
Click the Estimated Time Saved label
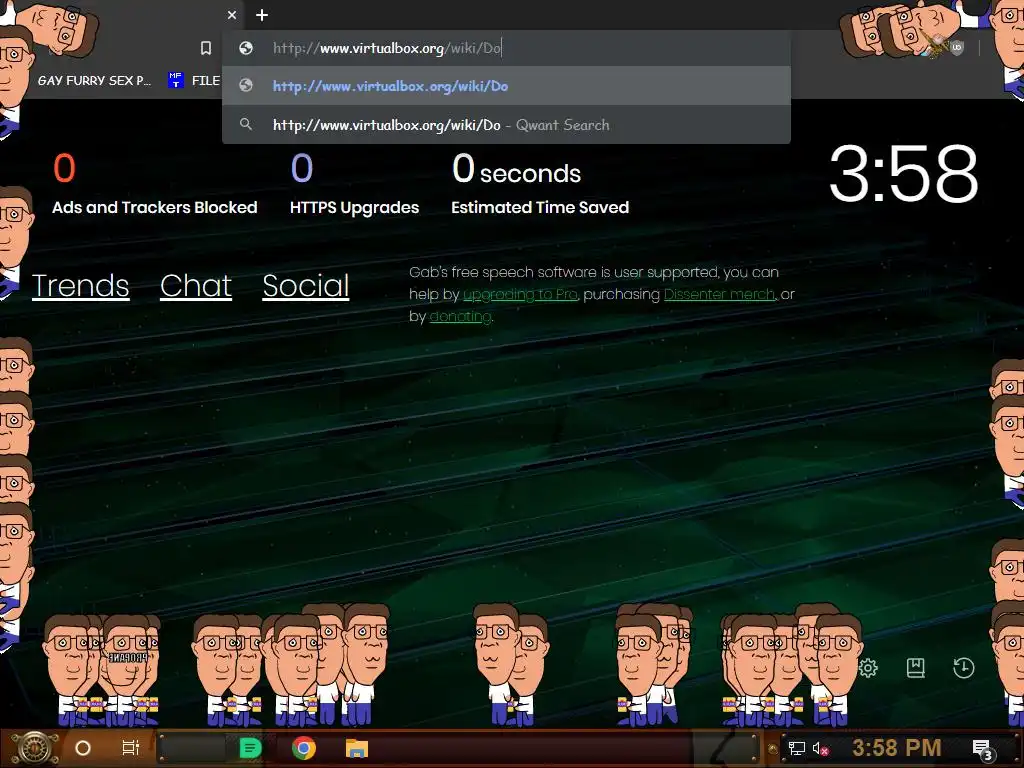pyautogui.click(x=540, y=208)
